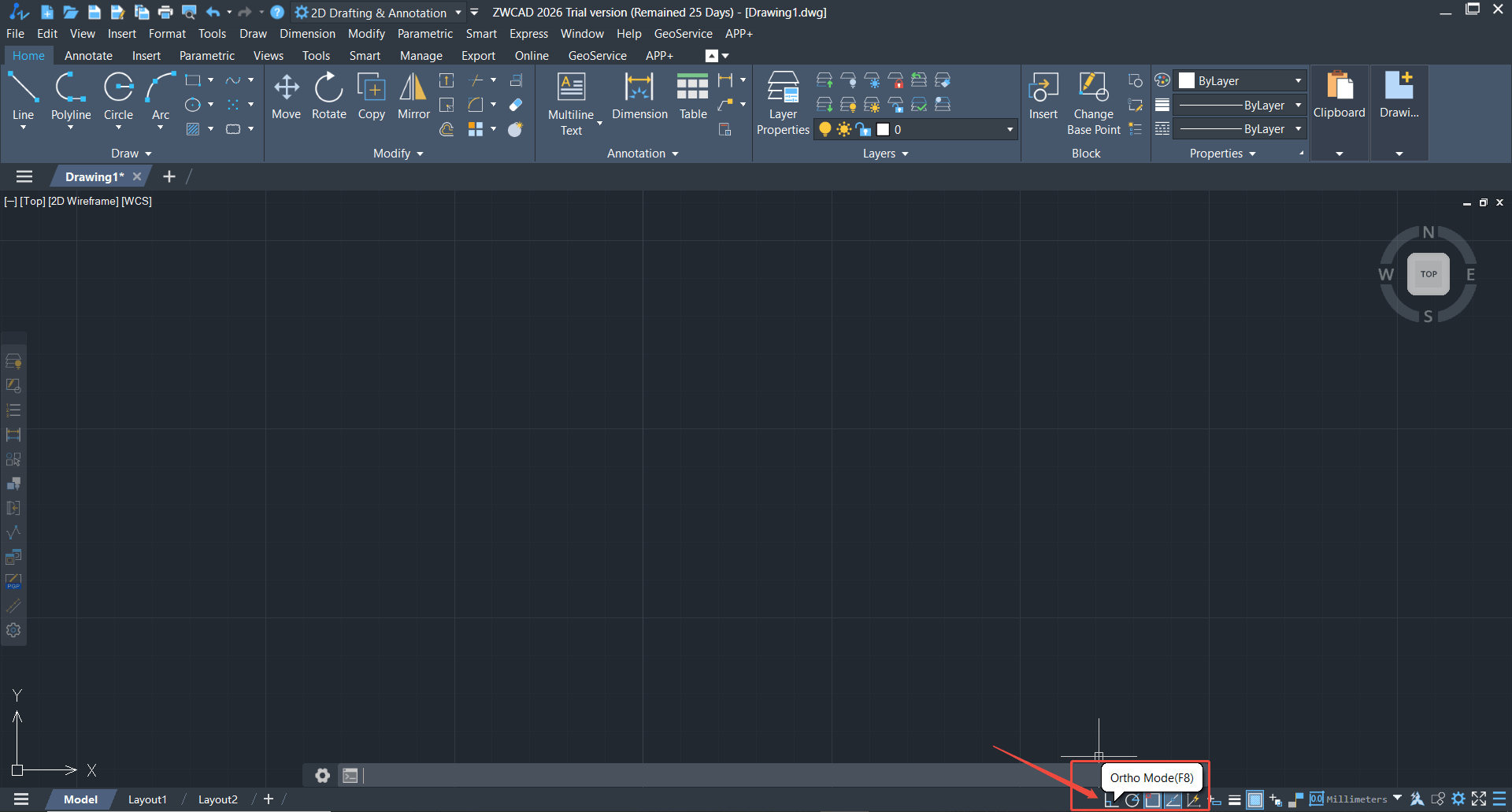Click the Fillet tool icon
Image resolution: width=1512 pixels, height=812 pixels.
(476, 105)
